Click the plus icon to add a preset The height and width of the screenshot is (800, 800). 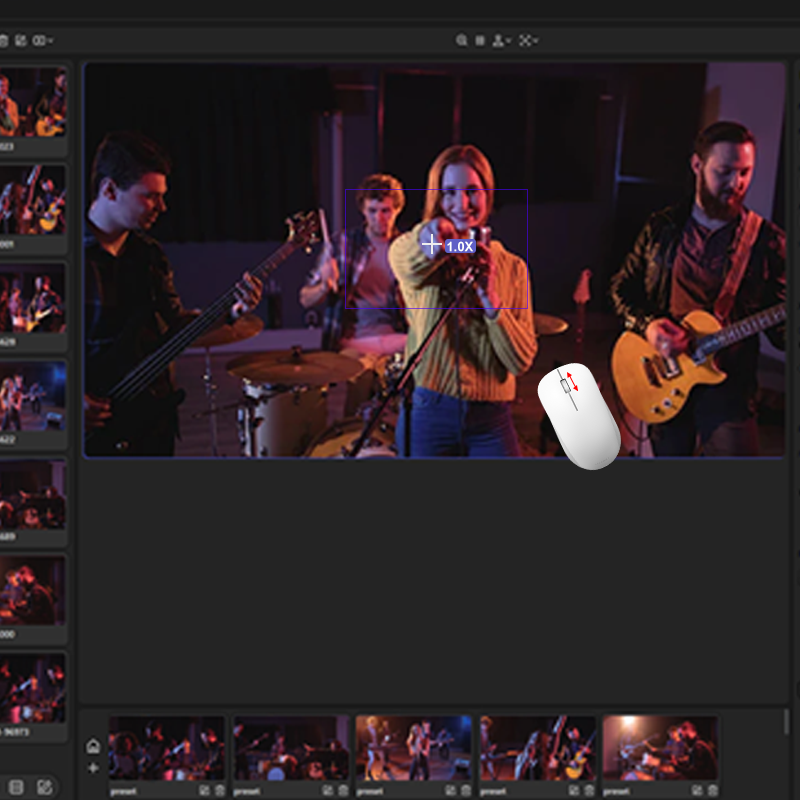point(93,768)
